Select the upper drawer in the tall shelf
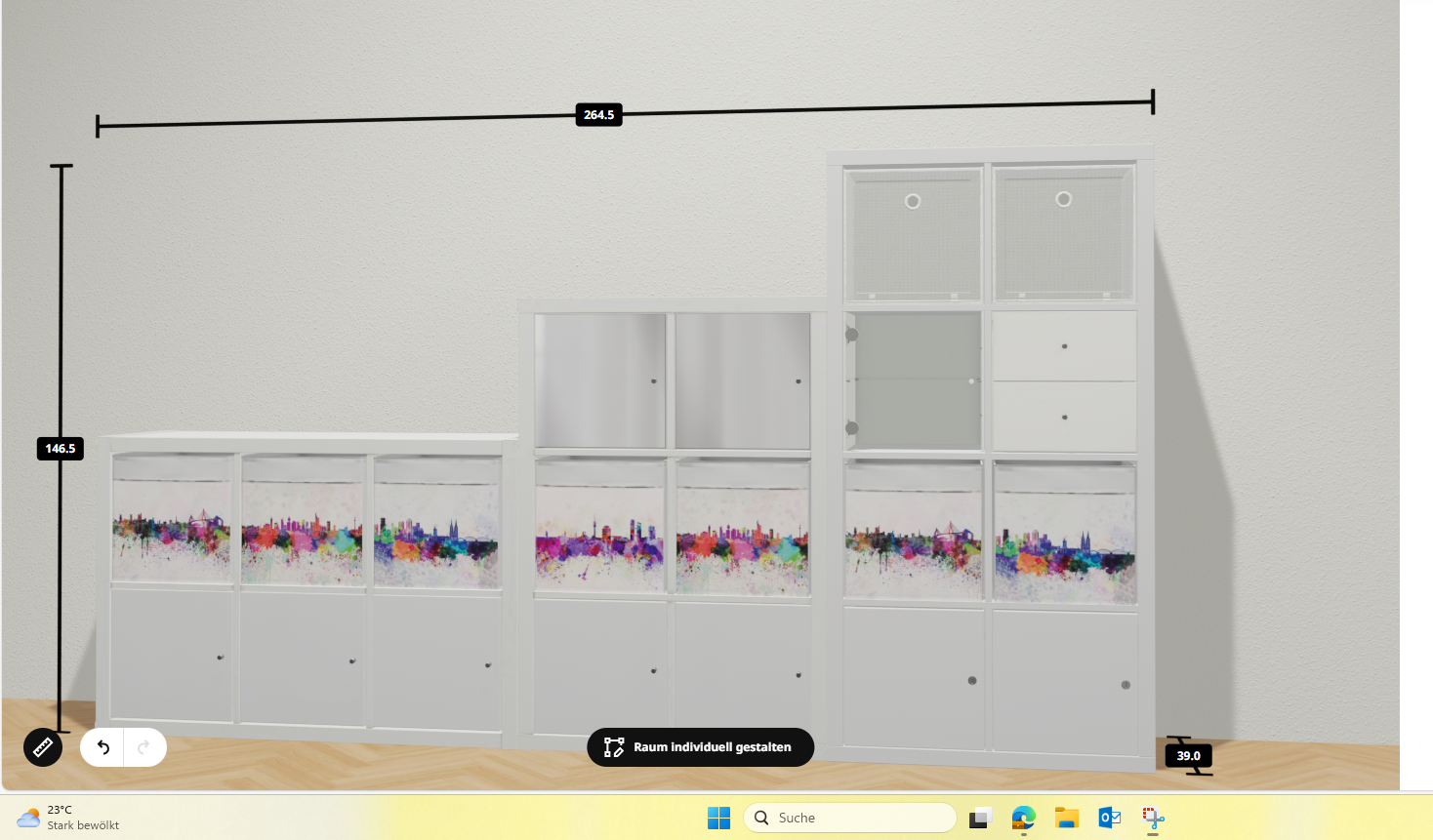 (1064, 346)
